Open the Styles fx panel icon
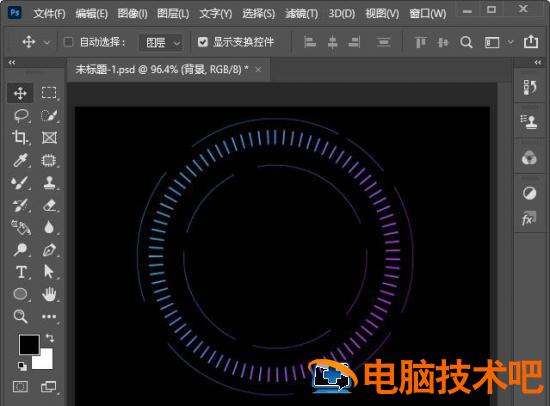 click(x=529, y=219)
